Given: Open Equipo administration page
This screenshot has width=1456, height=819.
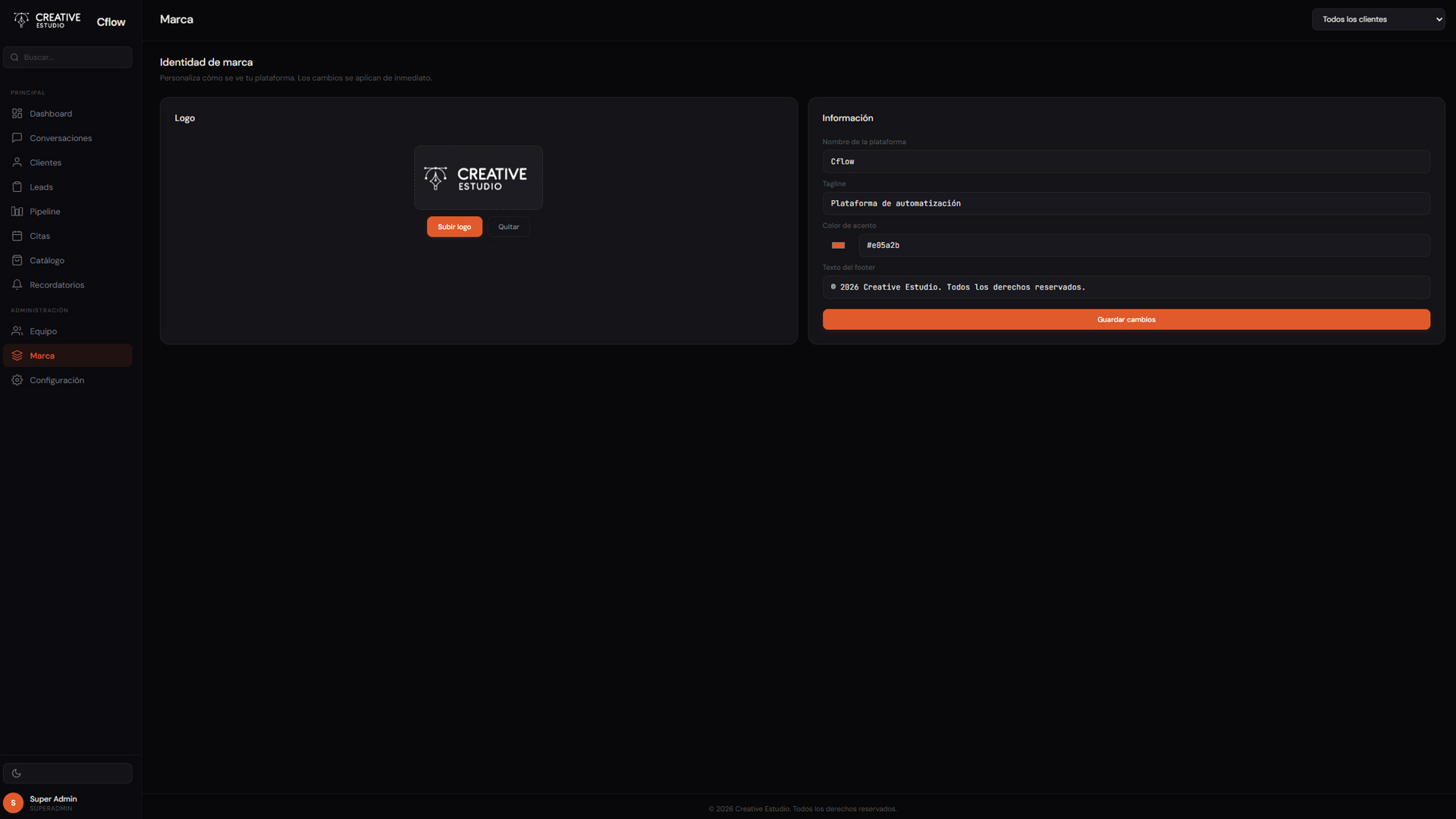Looking at the screenshot, I should point(67,331).
